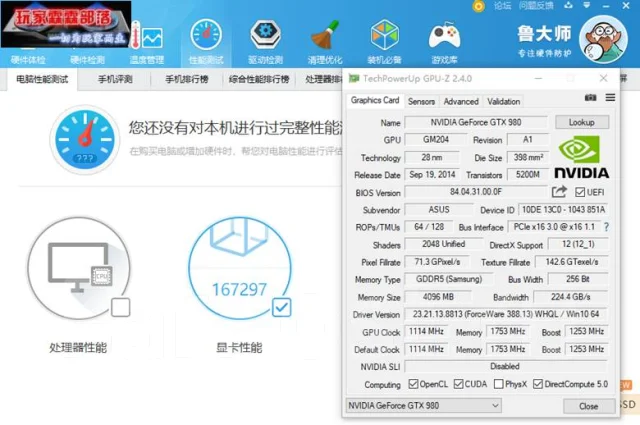
Task: Click Device ID value 10DE 13C0
Action: click(563, 209)
